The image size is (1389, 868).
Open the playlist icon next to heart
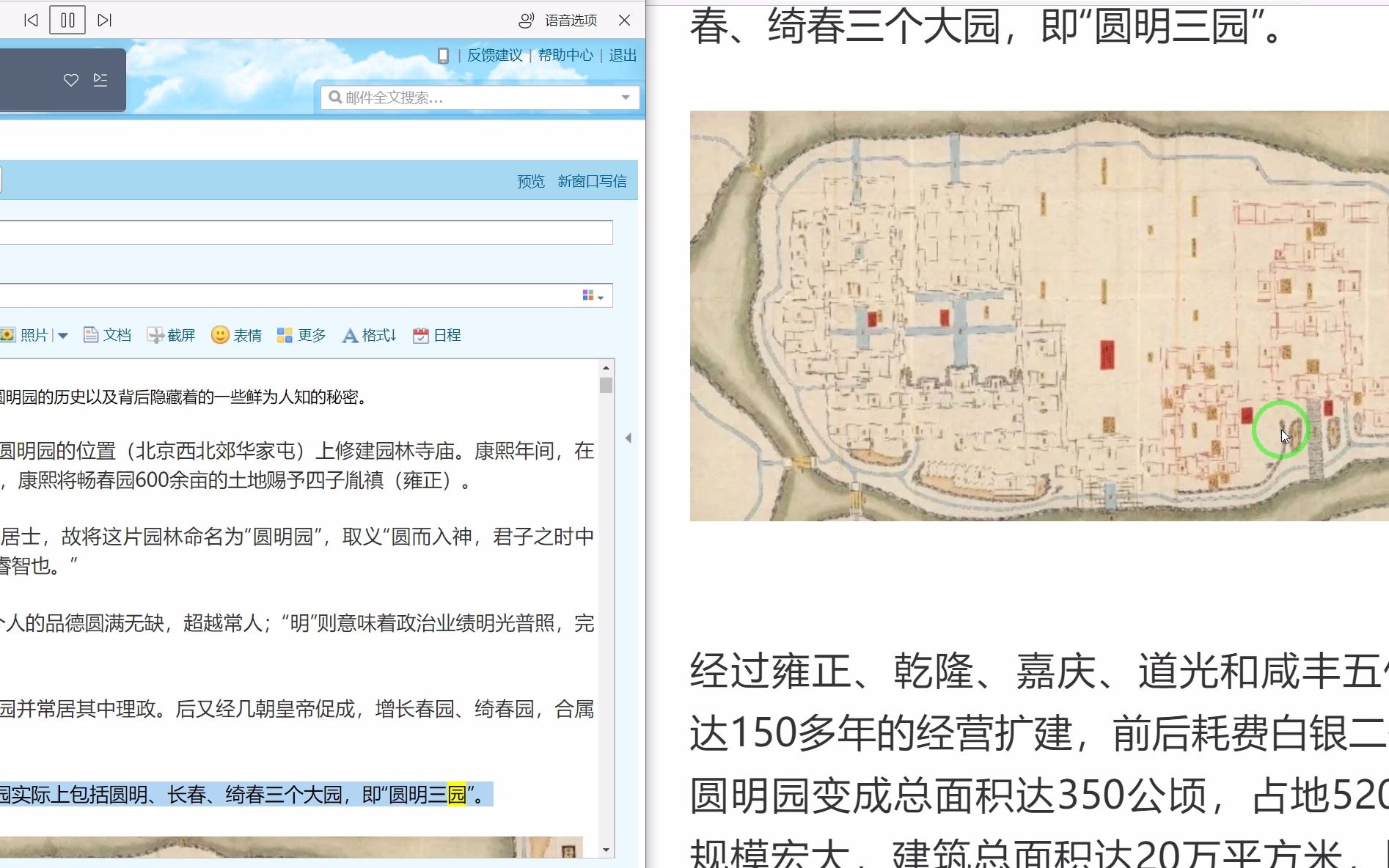coord(100,80)
